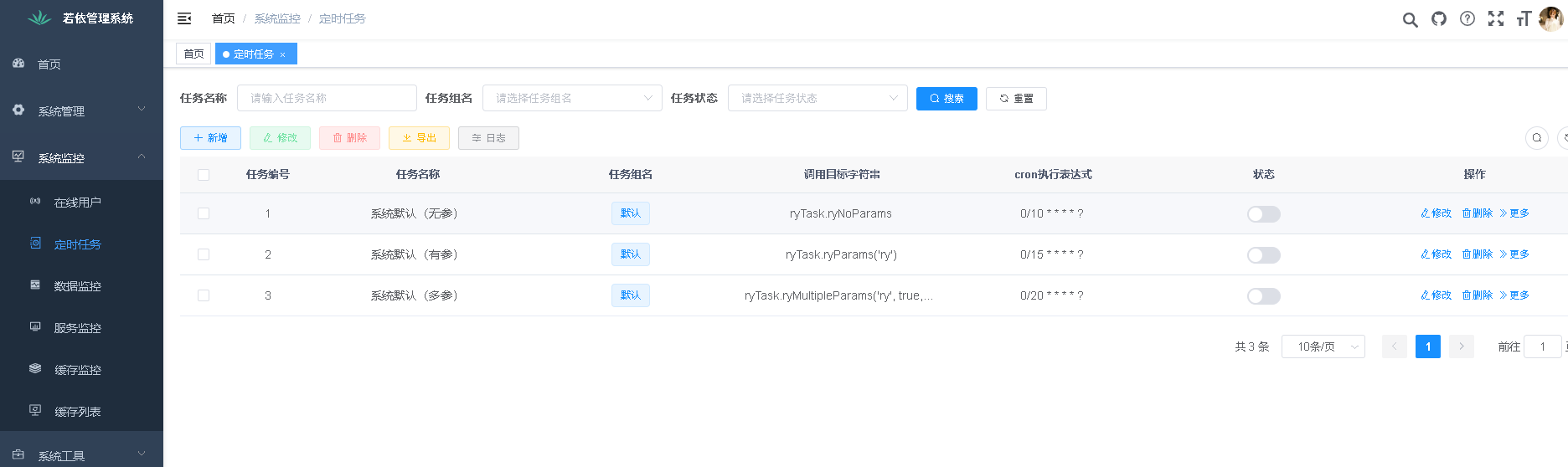Click the user avatar picture
Image resolution: width=1568 pixels, height=467 pixels.
[1550, 18]
